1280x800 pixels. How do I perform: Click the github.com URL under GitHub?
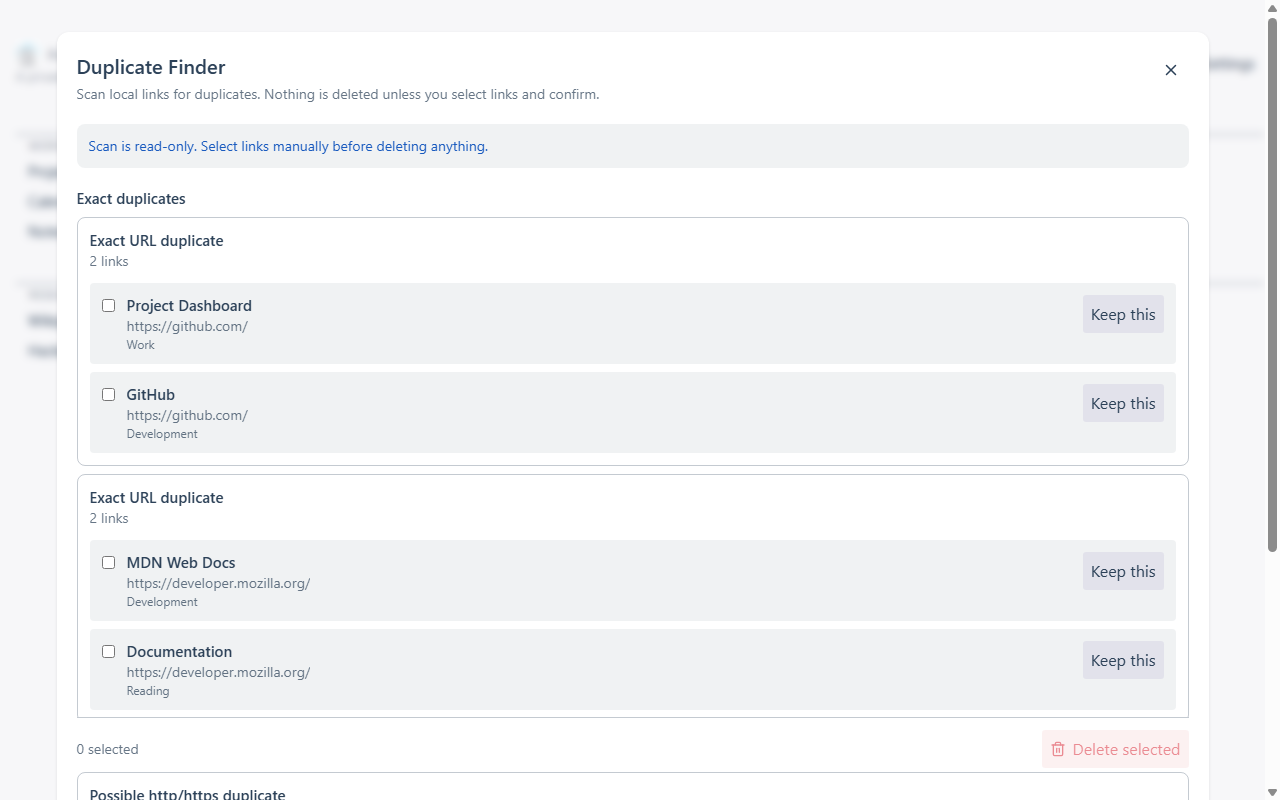187,415
